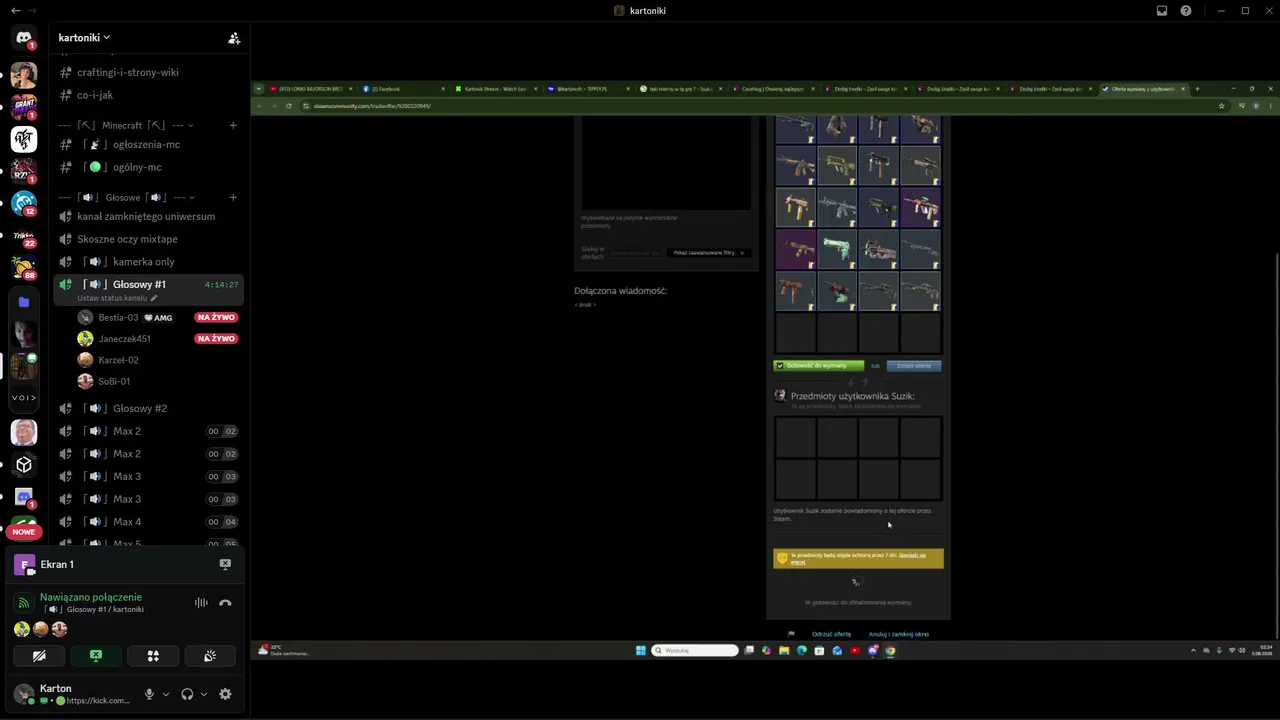Open Discord help question mark
1280x720 pixels.
point(1186,11)
